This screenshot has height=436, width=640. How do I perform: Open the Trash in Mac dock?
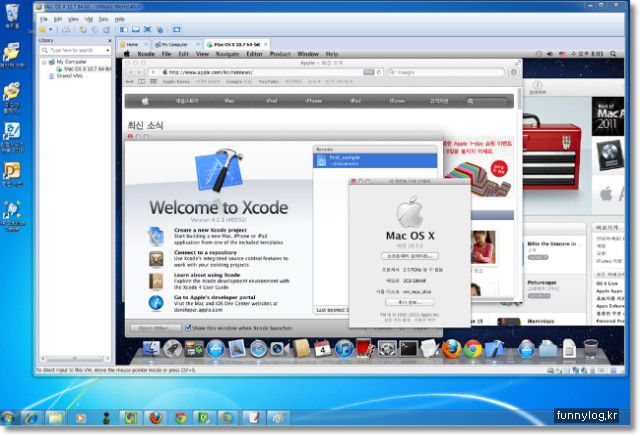click(x=591, y=349)
